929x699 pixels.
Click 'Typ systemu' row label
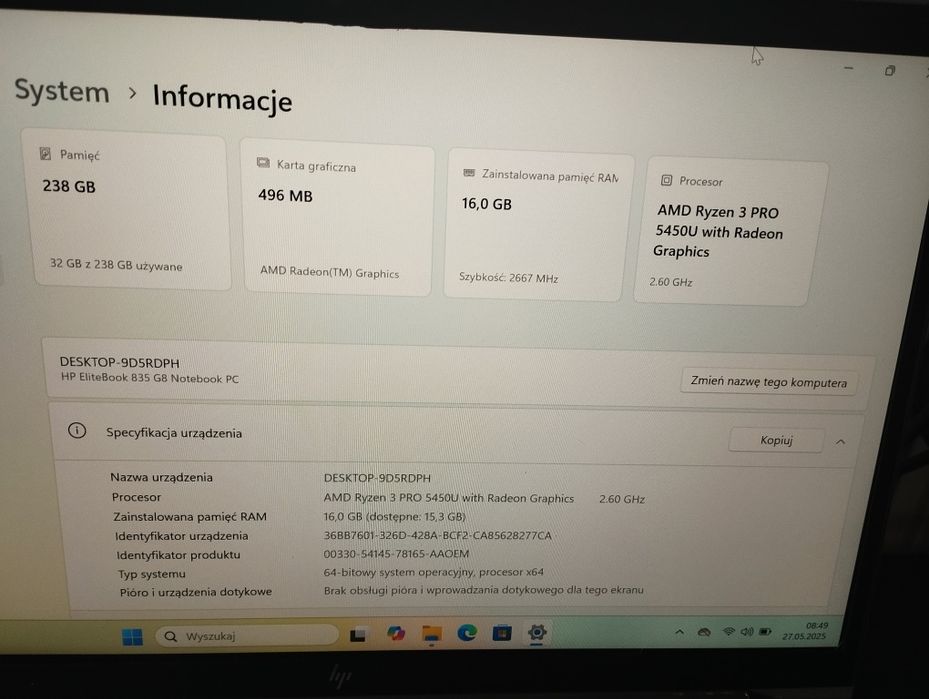[152, 574]
